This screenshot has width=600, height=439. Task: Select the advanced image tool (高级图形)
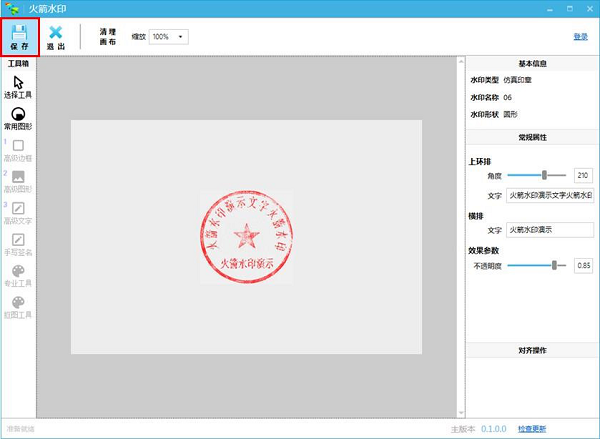(x=18, y=177)
